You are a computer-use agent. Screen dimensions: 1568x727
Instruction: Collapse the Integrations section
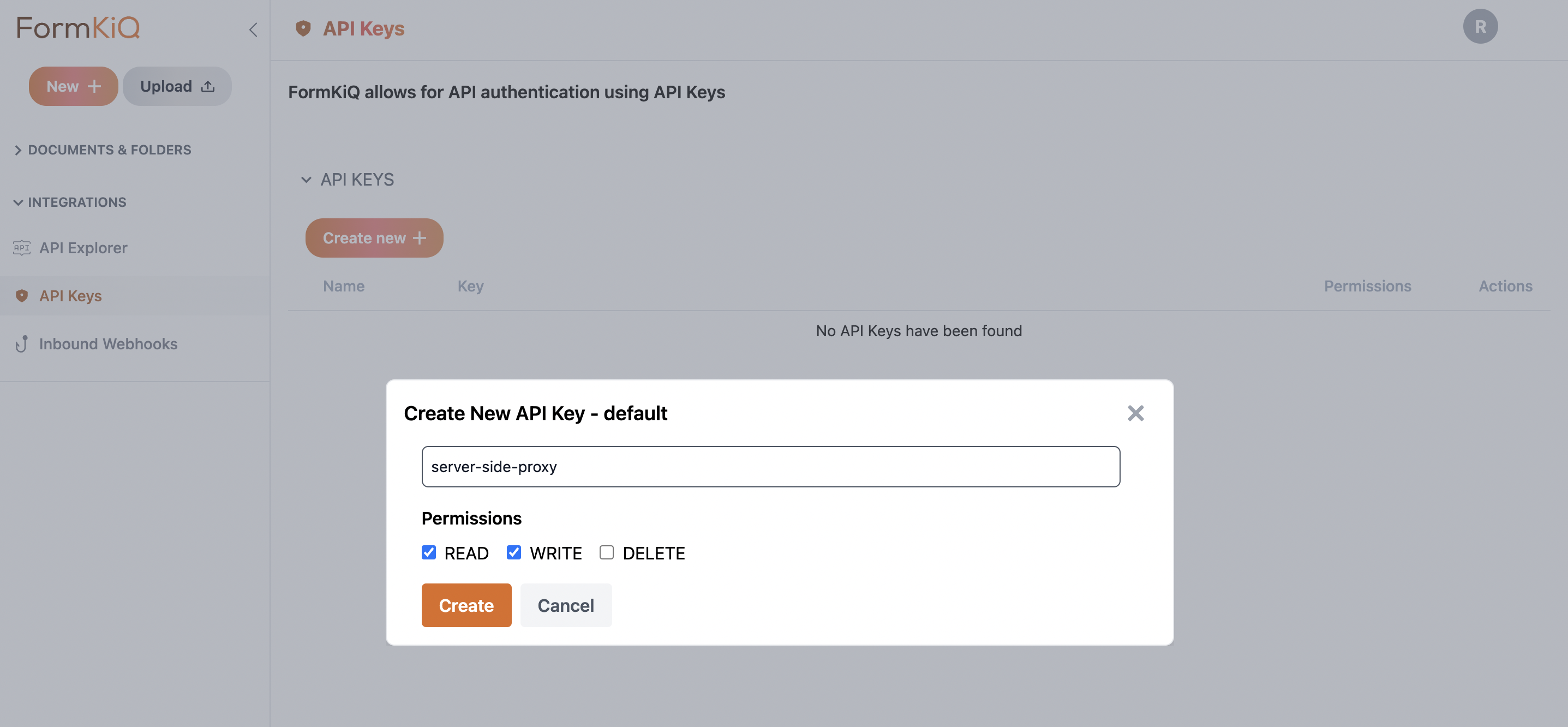tap(70, 202)
